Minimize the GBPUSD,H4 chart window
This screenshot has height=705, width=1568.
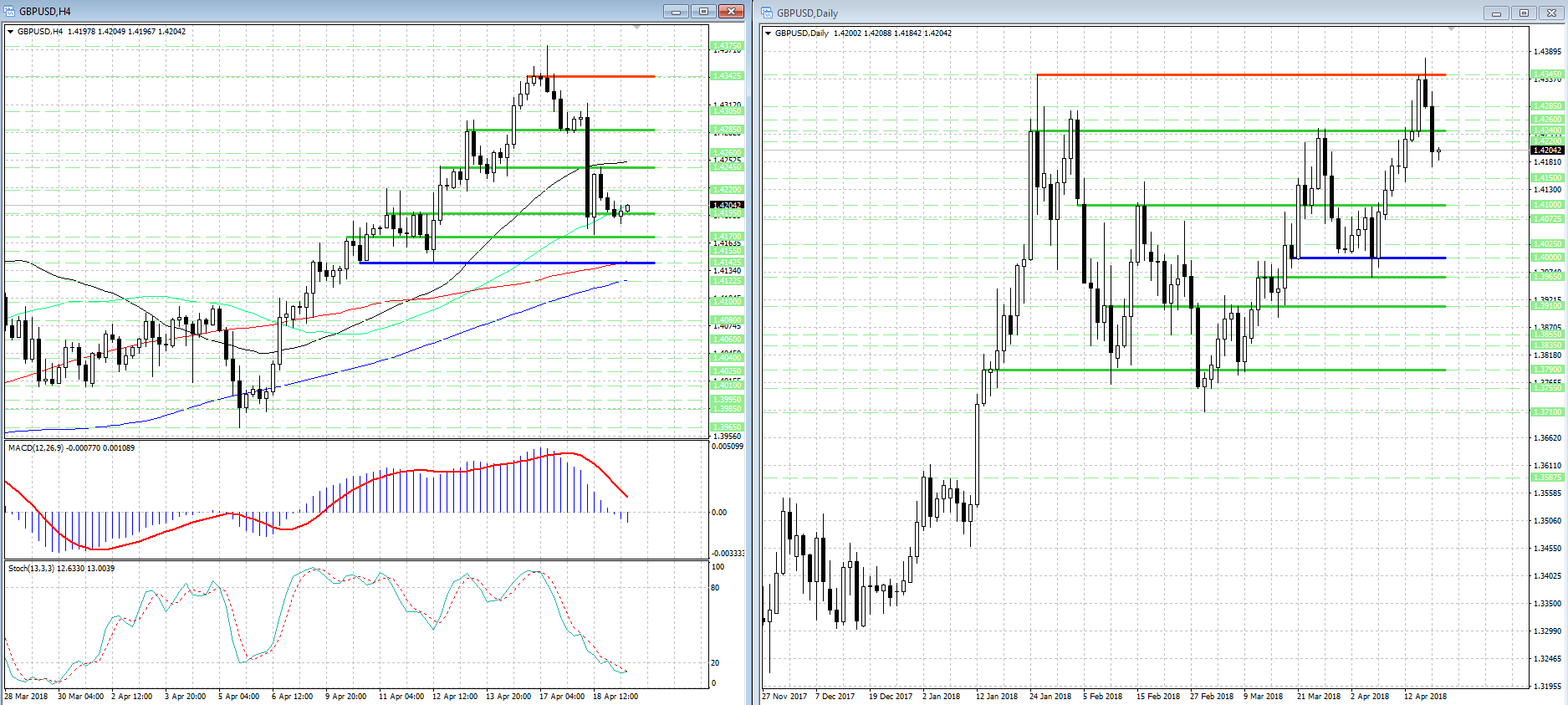click(x=676, y=11)
